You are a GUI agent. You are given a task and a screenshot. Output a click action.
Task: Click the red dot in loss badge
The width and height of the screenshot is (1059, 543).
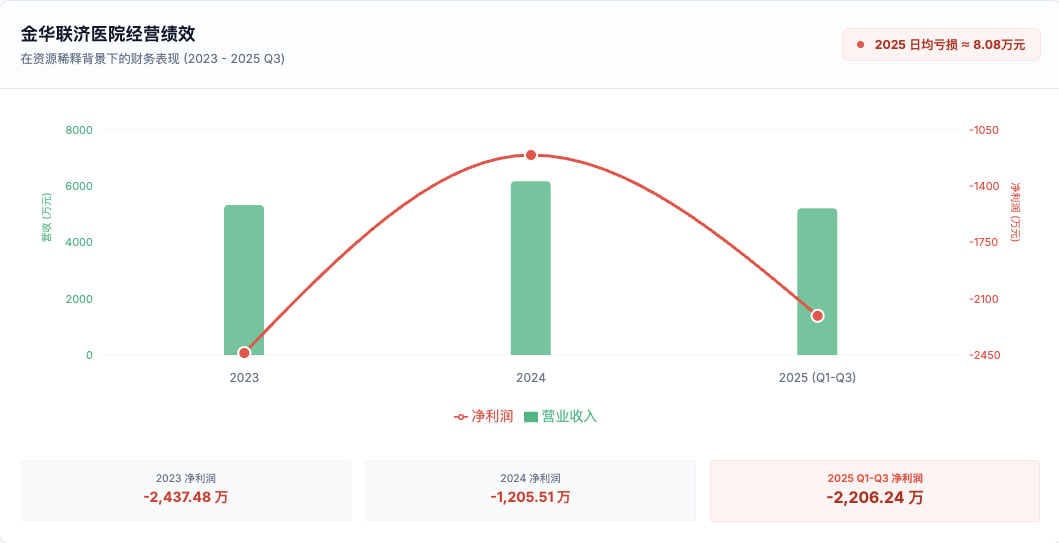pyautogui.click(x=860, y=44)
